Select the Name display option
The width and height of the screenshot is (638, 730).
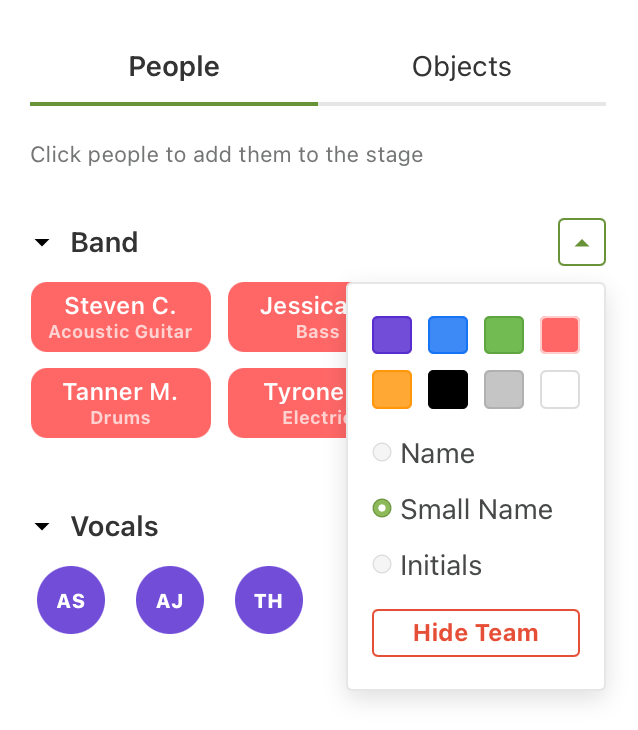coord(382,453)
